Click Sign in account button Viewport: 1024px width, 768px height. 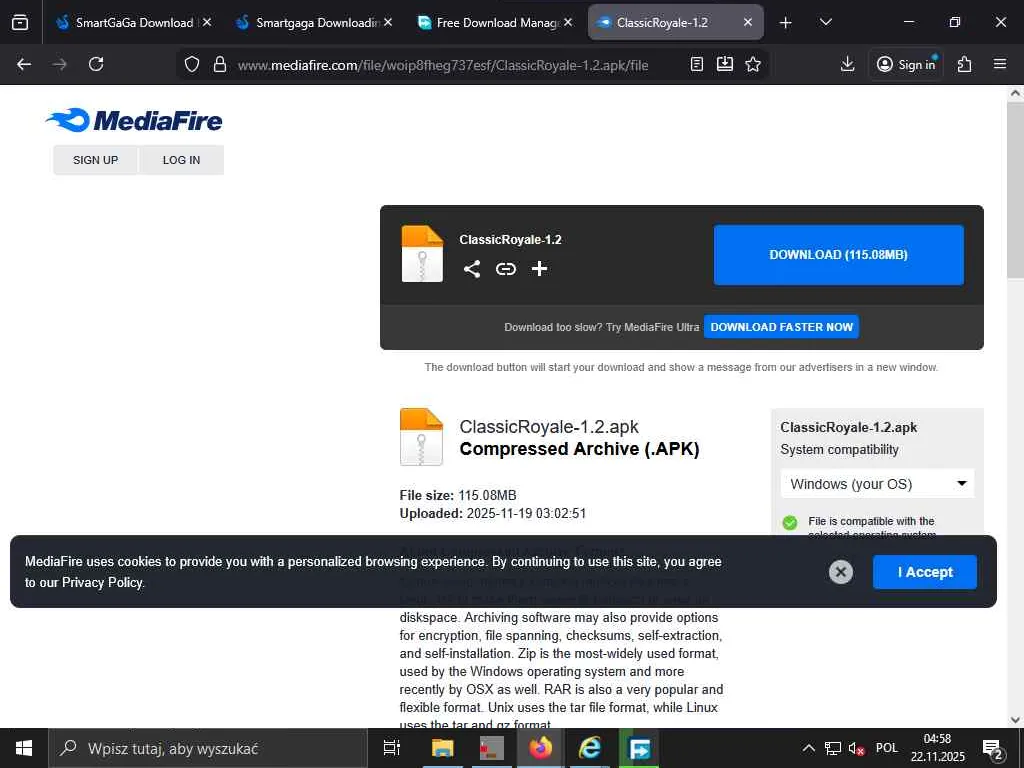tap(906, 64)
